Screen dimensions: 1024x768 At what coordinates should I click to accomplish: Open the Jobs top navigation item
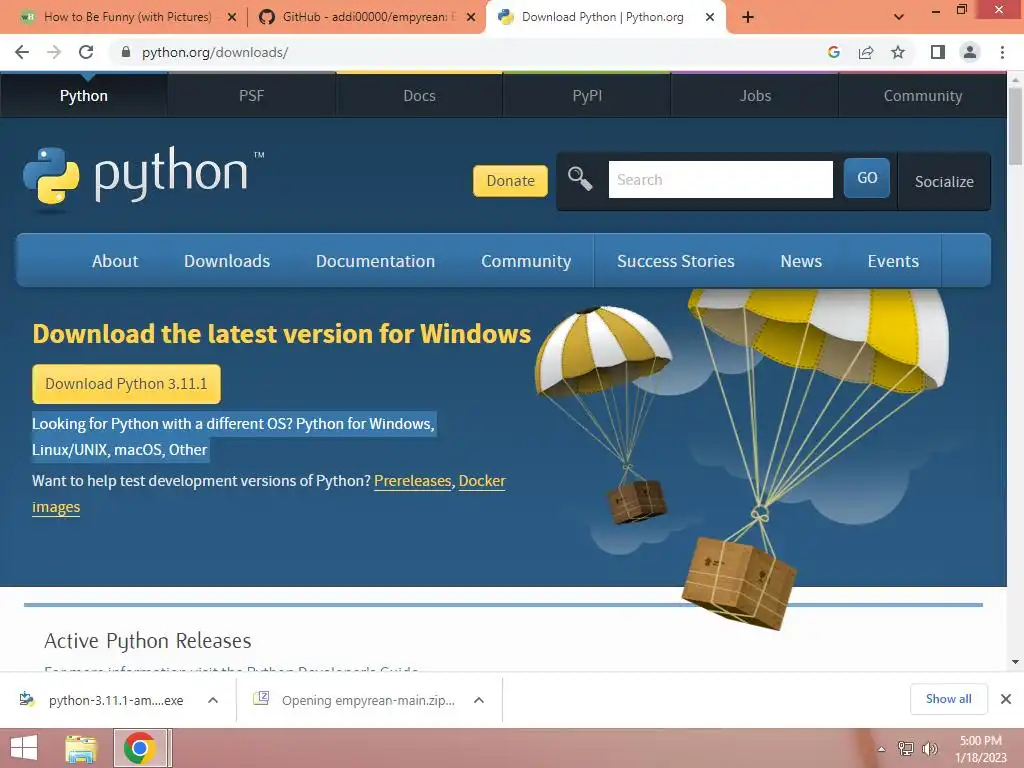(755, 96)
